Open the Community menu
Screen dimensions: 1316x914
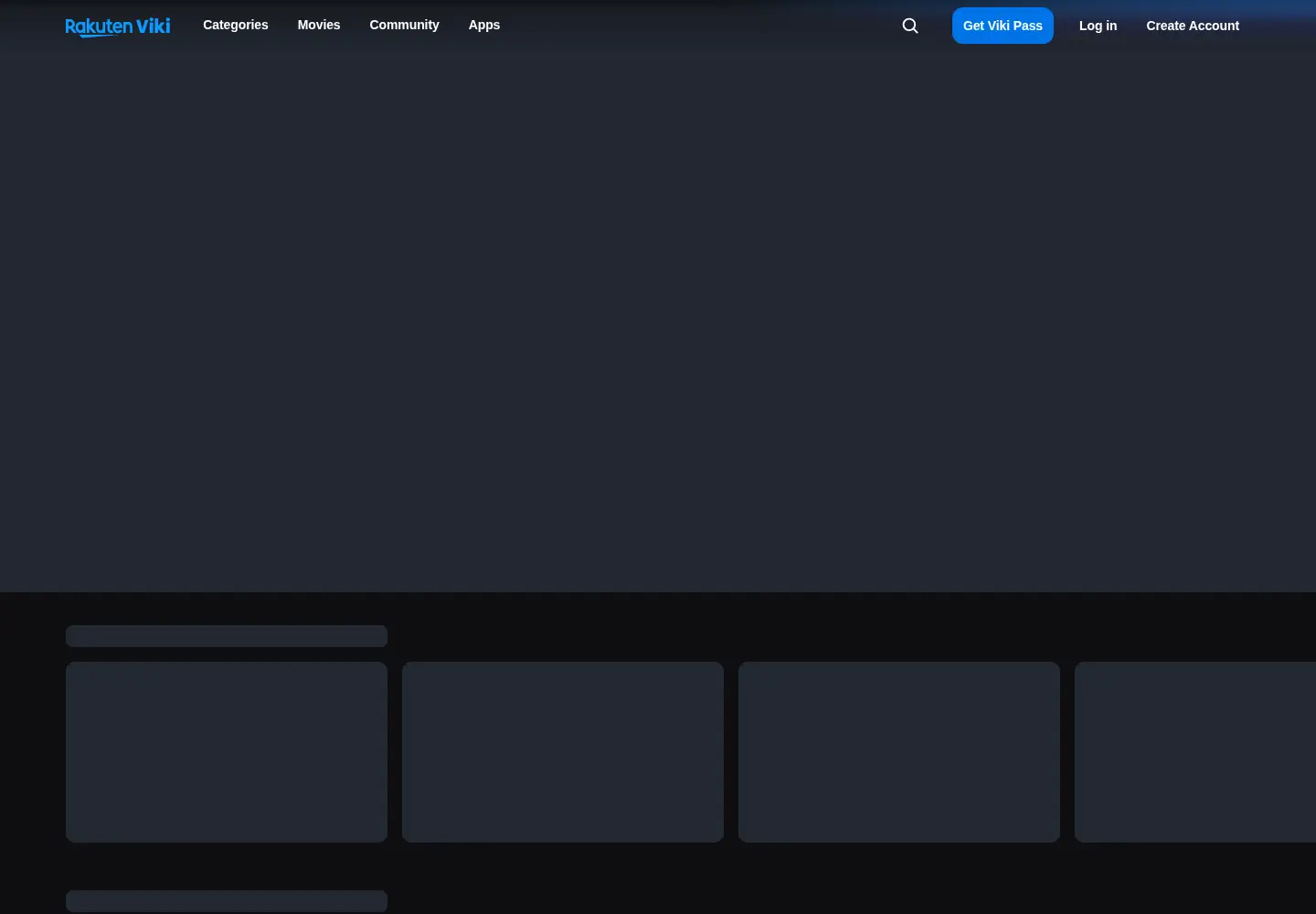coord(404,25)
